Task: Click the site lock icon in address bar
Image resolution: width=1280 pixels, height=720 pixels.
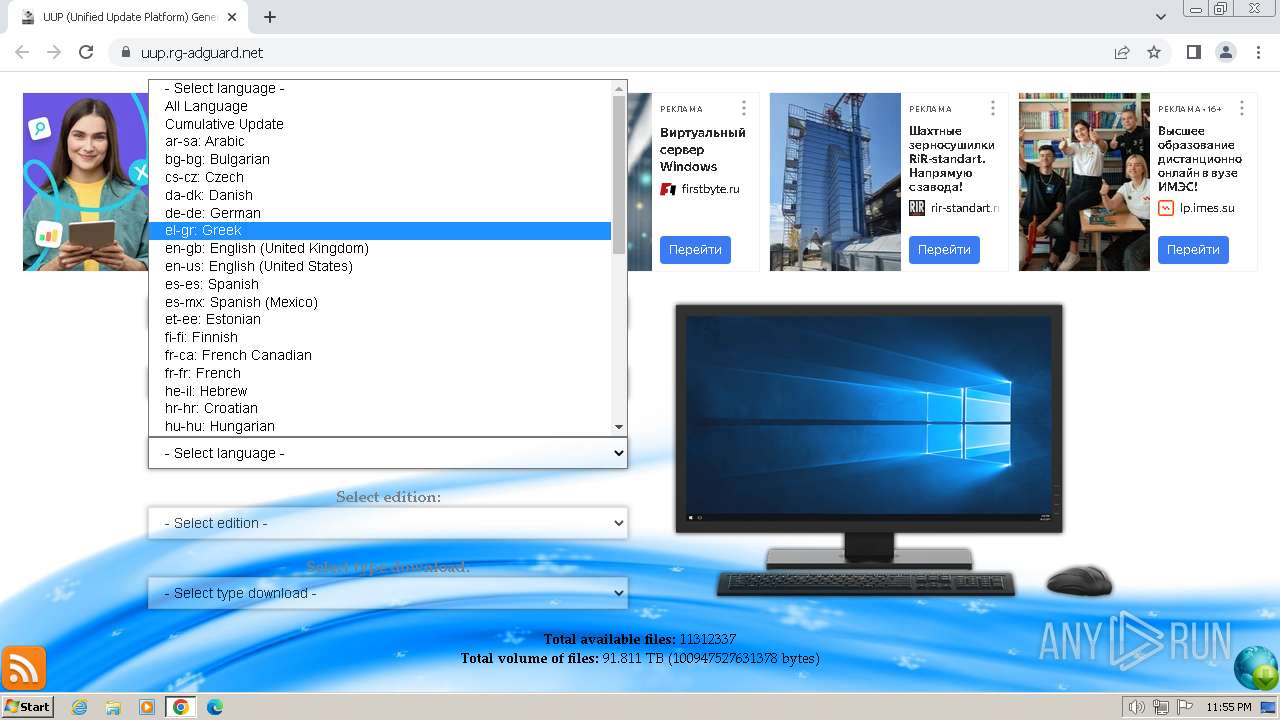Action: (x=125, y=52)
